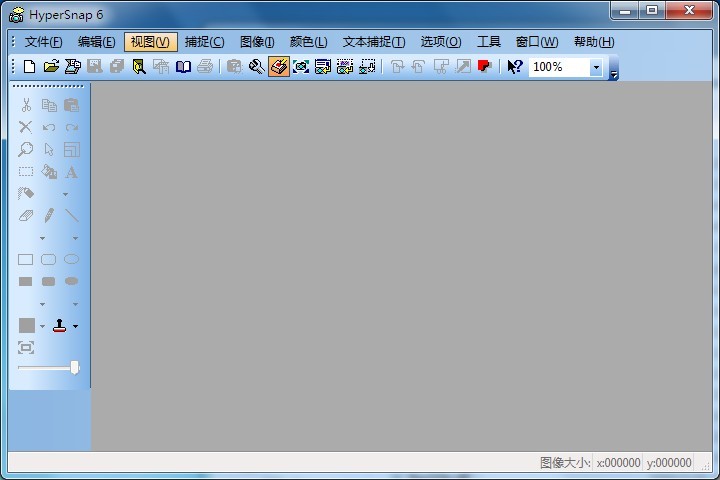Open the 文本捕捉(T) menu
Viewport: 720px width, 480px height.
[373, 42]
